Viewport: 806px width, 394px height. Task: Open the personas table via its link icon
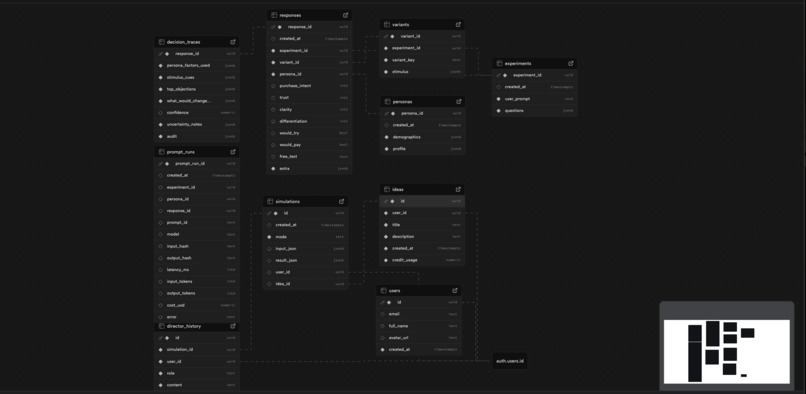pos(458,101)
